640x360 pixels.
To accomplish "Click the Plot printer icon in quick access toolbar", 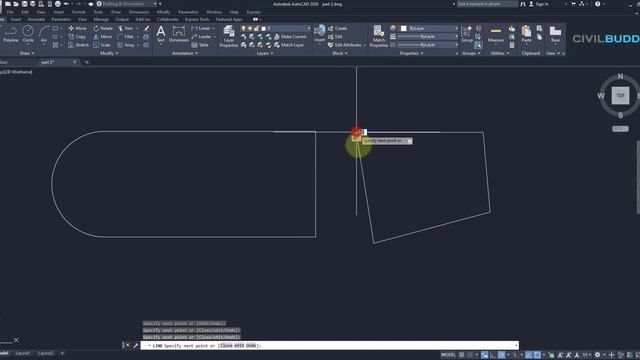I will (58, 4).
